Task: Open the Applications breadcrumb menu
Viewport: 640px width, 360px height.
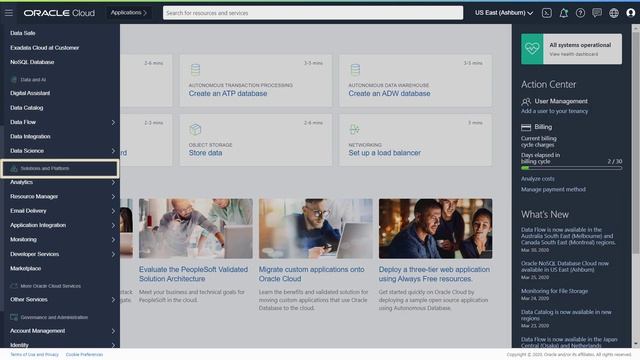Action: coord(129,13)
